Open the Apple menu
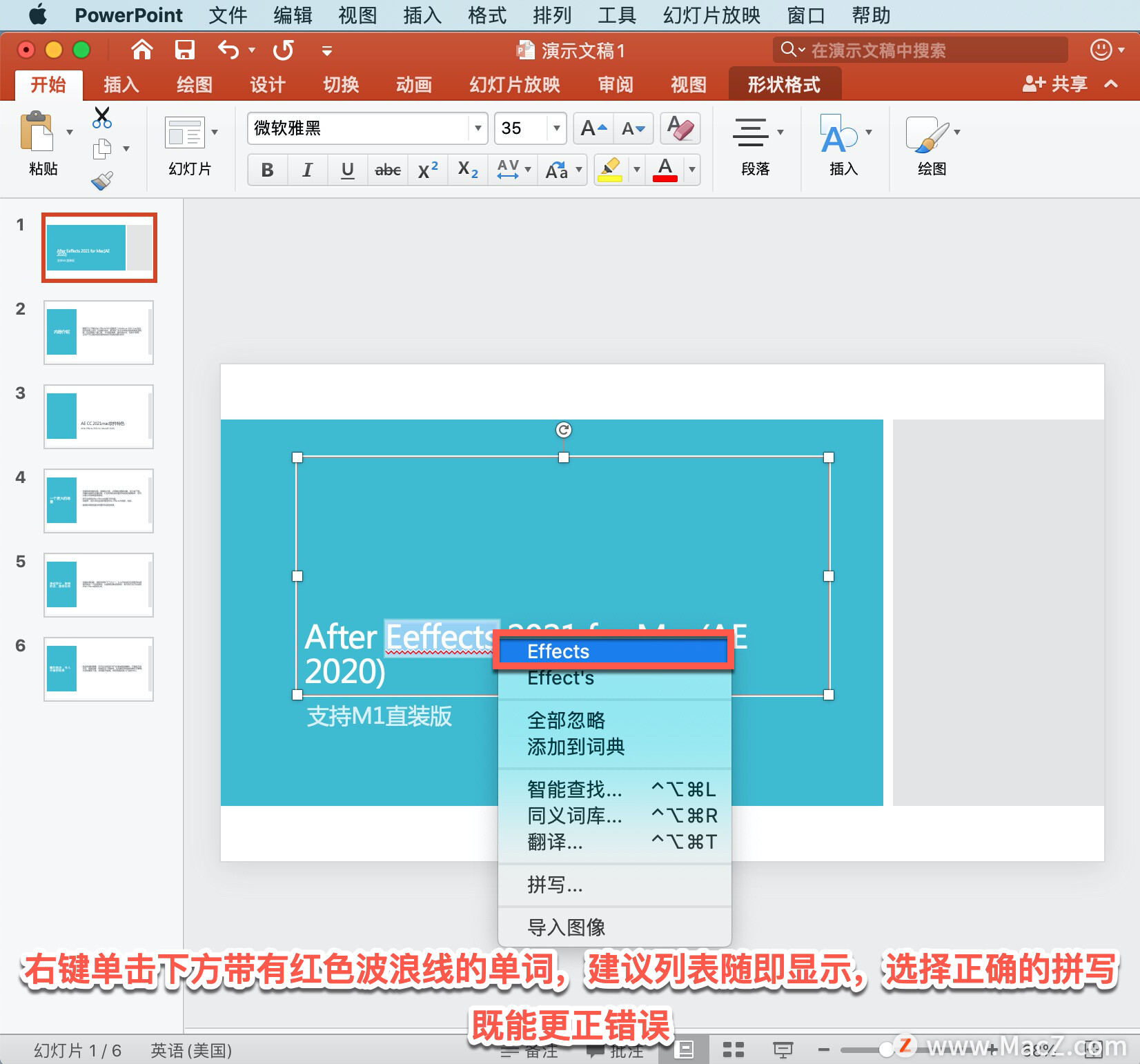The image size is (1140, 1064). [x=38, y=14]
